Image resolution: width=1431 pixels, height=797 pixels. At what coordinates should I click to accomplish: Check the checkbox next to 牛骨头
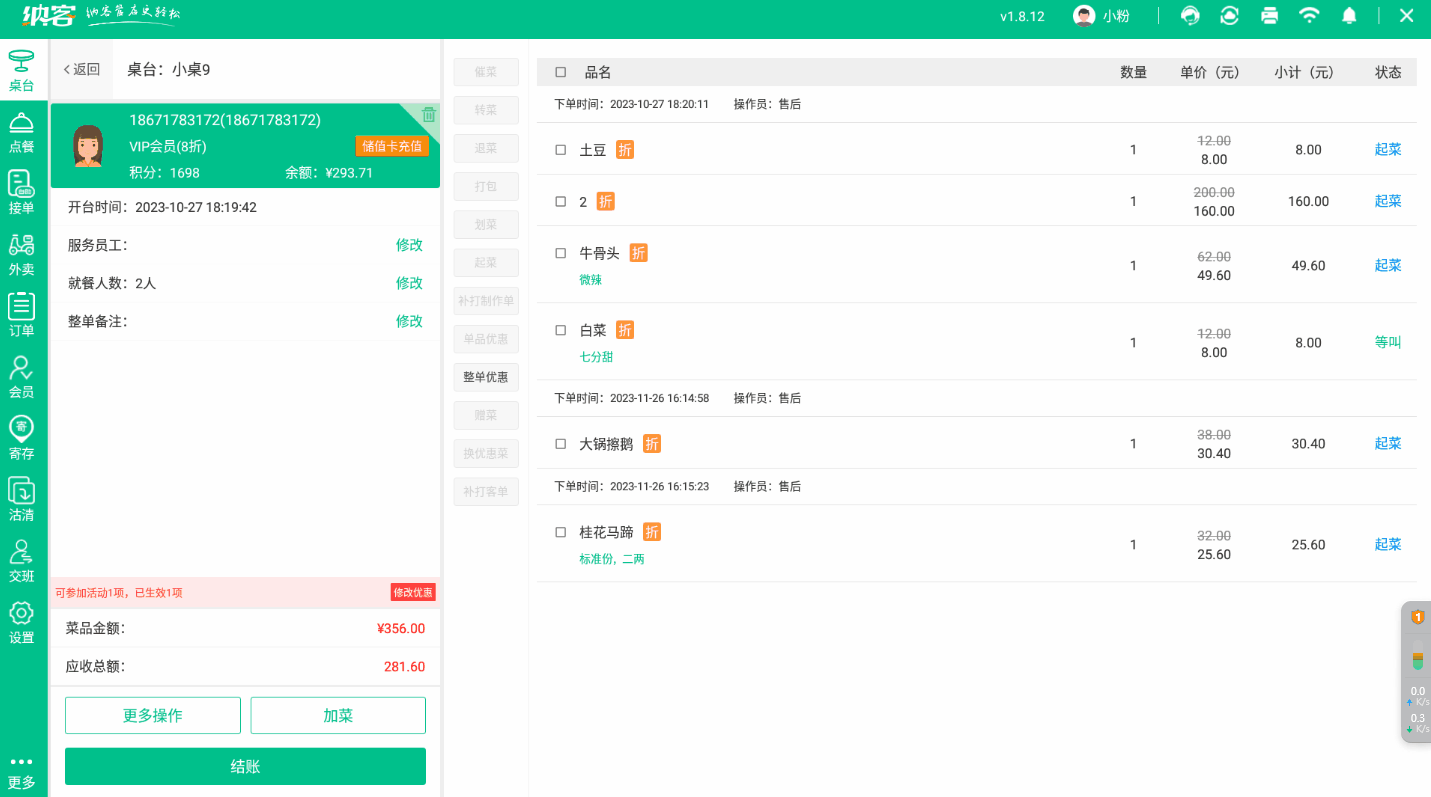coord(560,253)
